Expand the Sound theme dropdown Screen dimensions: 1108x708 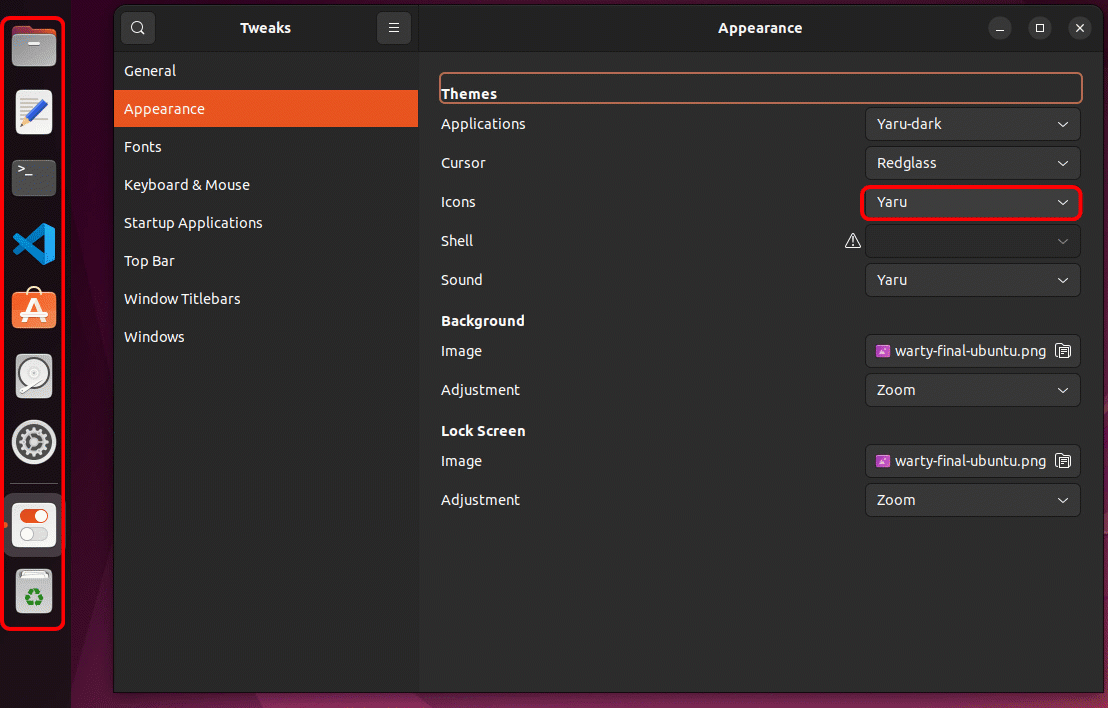pyautogui.click(x=972, y=281)
